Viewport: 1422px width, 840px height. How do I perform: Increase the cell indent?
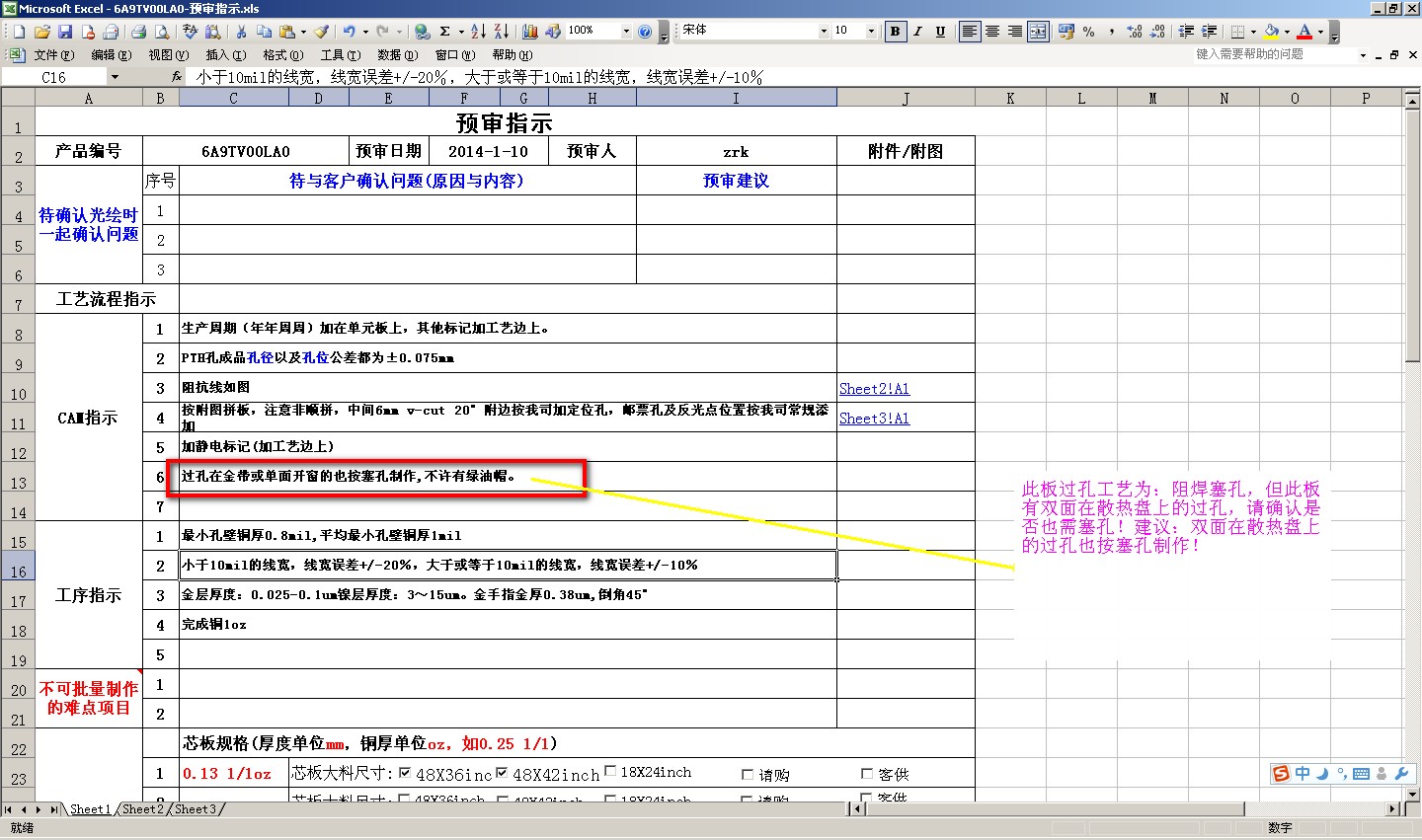(x=1210, y=32)
